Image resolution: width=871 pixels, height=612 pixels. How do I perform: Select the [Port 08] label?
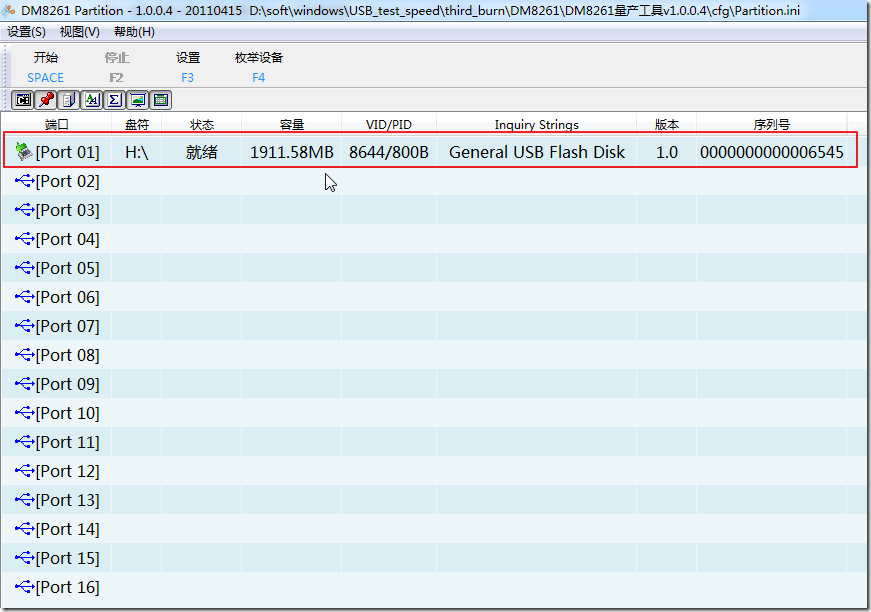click(68, 355)
